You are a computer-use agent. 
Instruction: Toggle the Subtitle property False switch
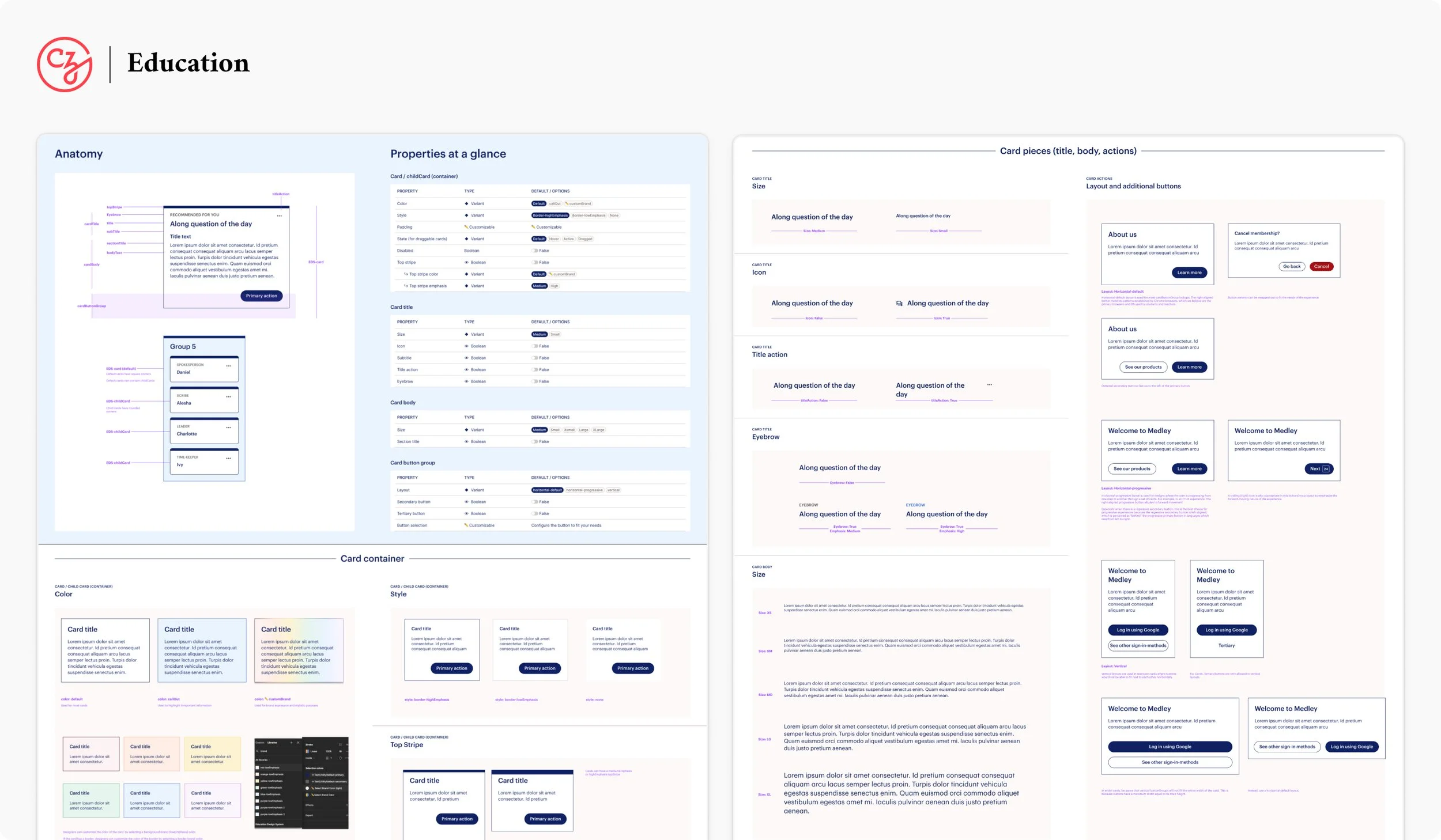[x=535, y=358]
